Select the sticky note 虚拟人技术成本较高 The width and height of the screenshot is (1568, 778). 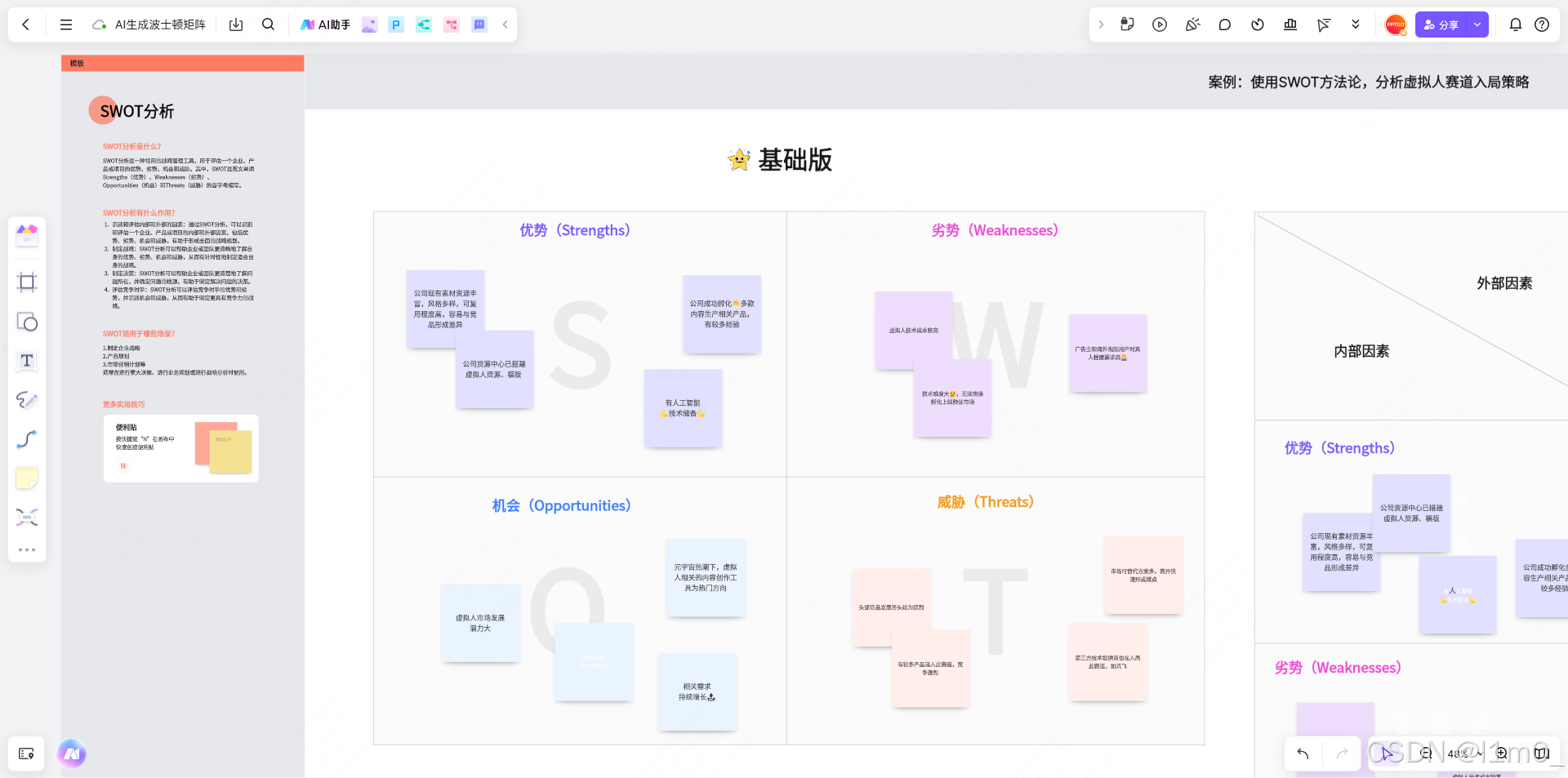[913, 330]
